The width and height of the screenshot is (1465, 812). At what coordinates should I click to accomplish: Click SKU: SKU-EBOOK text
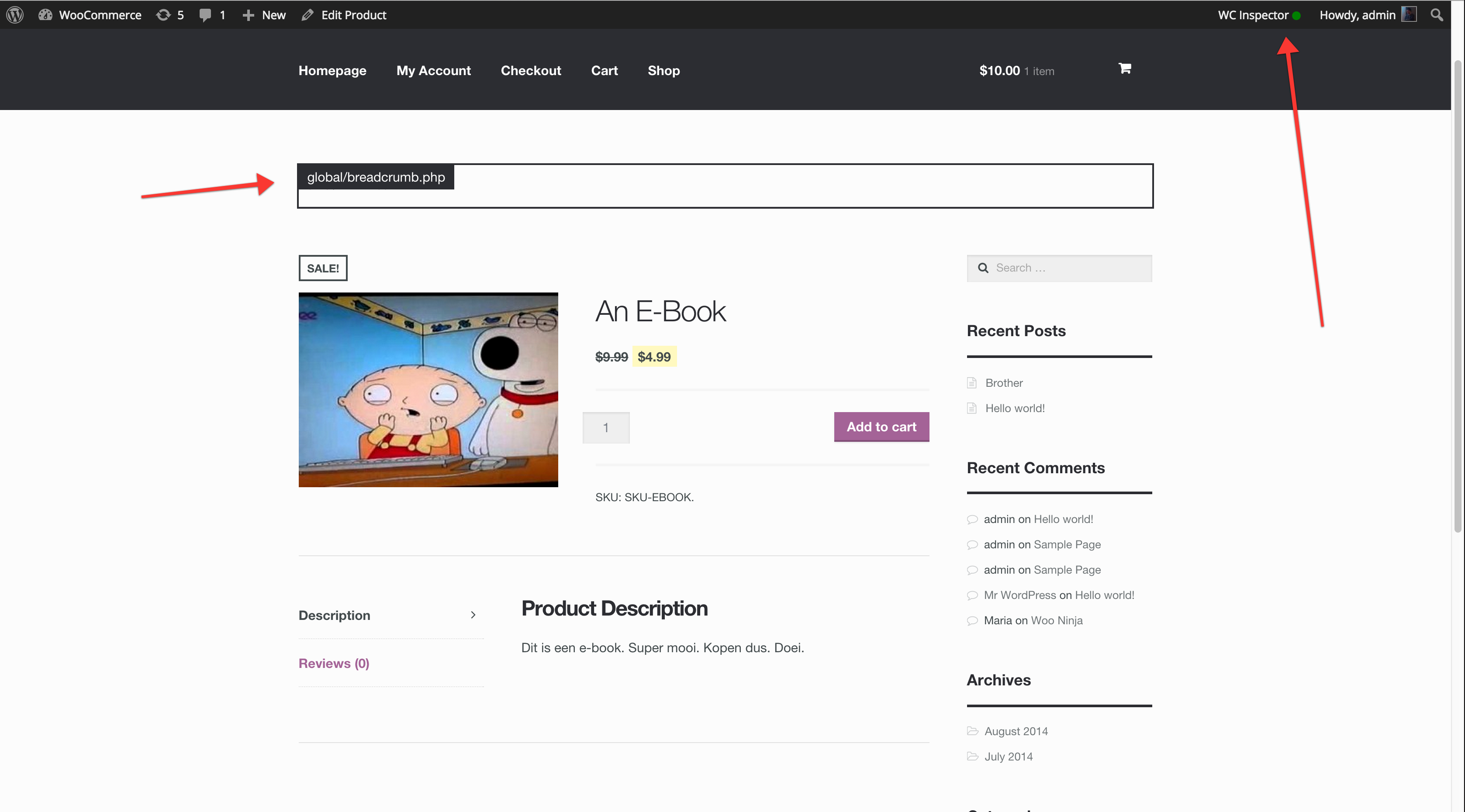[x=644, y=497]
